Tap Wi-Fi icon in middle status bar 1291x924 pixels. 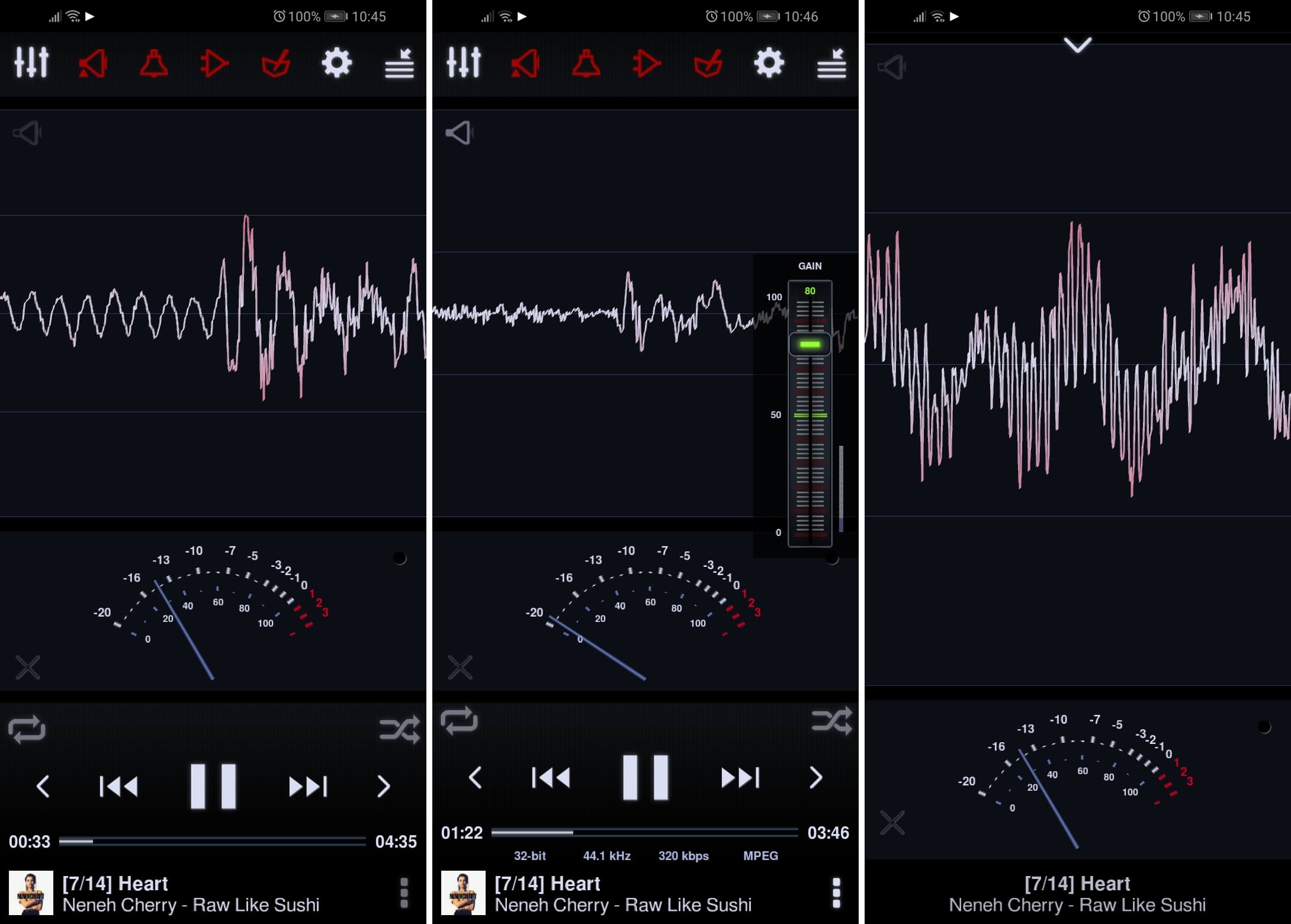click(x=505, y=17)
